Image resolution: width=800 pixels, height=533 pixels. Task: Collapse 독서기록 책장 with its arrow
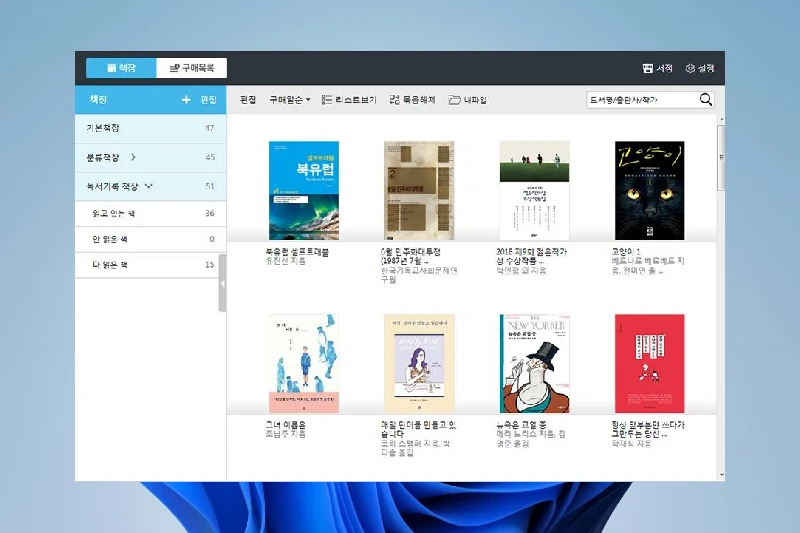(148, 186)
